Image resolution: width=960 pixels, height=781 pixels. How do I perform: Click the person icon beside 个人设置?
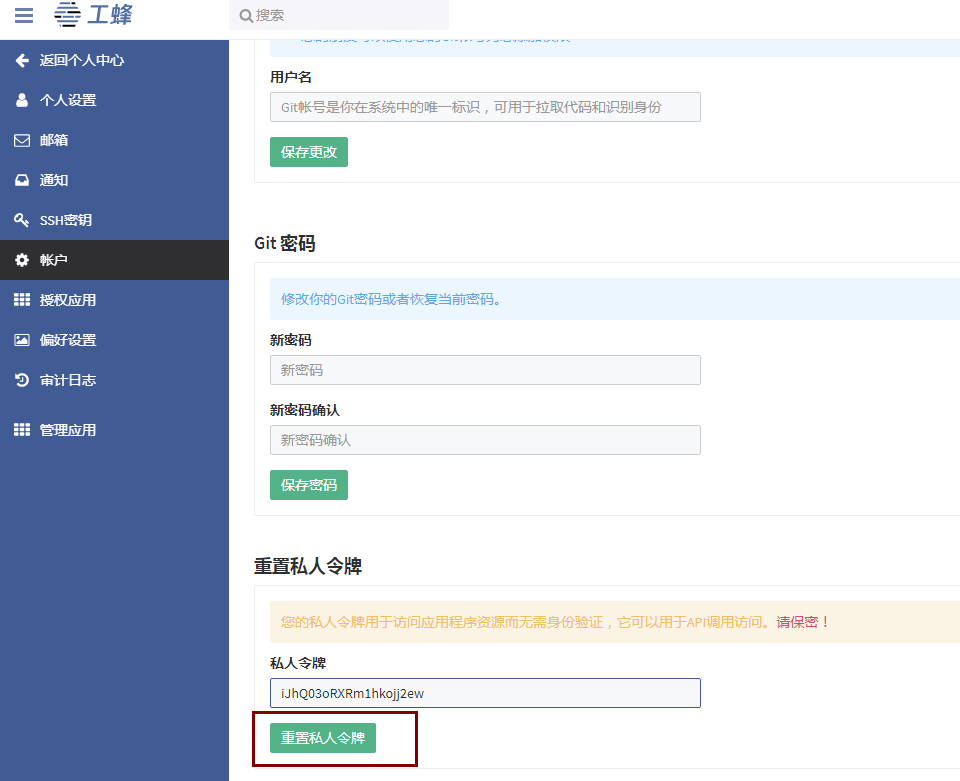(x=22, y=100)
